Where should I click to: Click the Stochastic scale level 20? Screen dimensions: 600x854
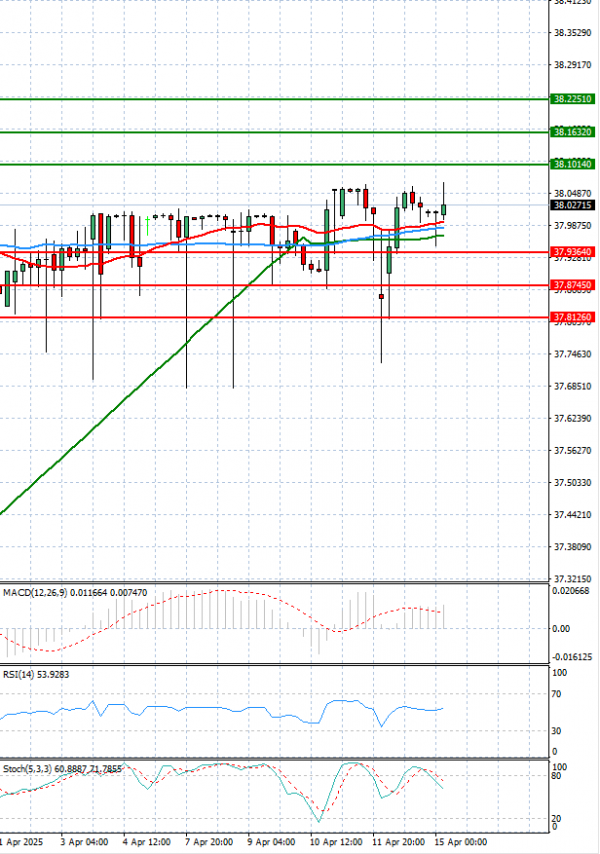click(x=556, y=819)
